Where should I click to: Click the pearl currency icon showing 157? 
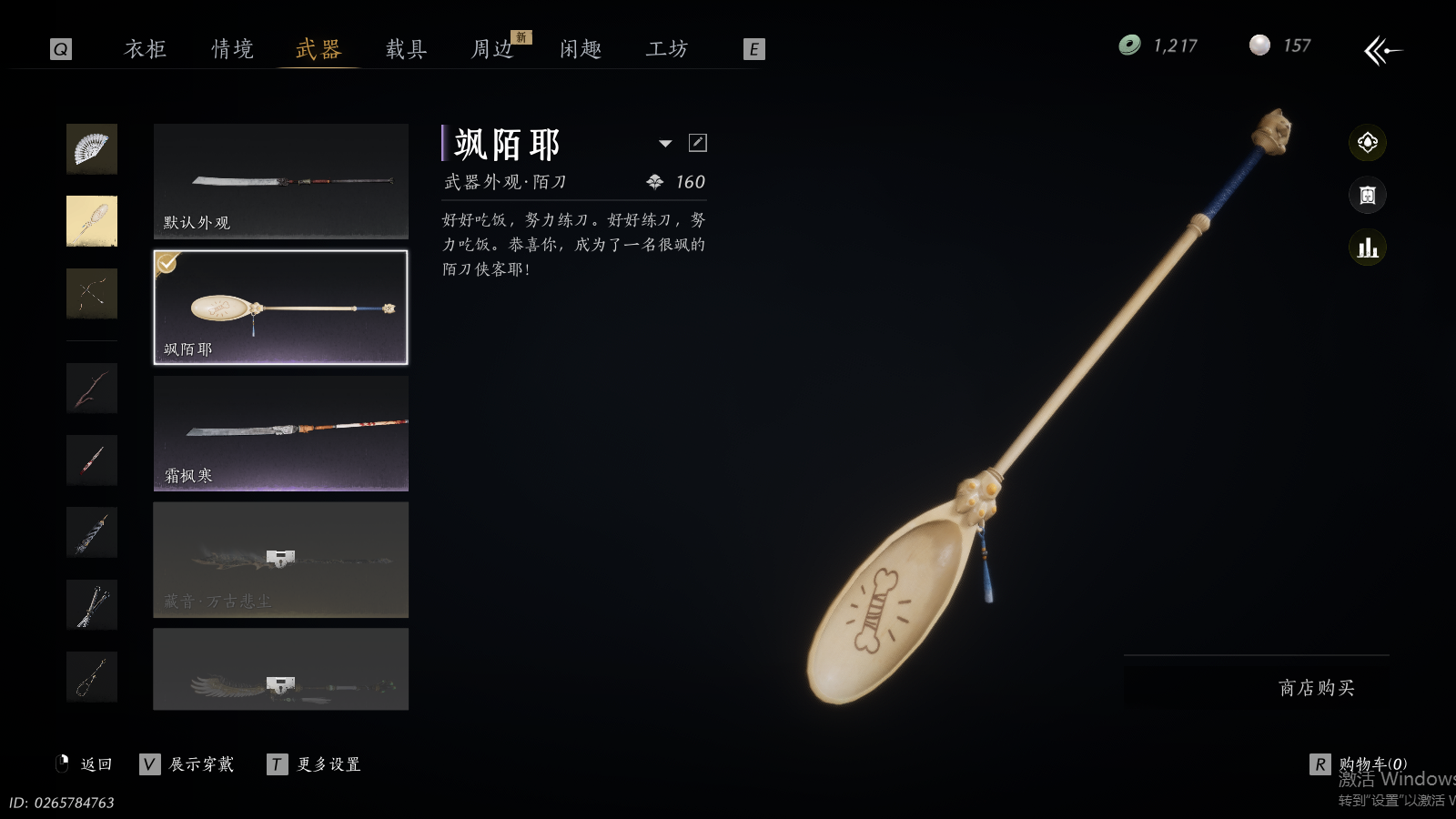pyautogui.click(x=1259, y=45)
